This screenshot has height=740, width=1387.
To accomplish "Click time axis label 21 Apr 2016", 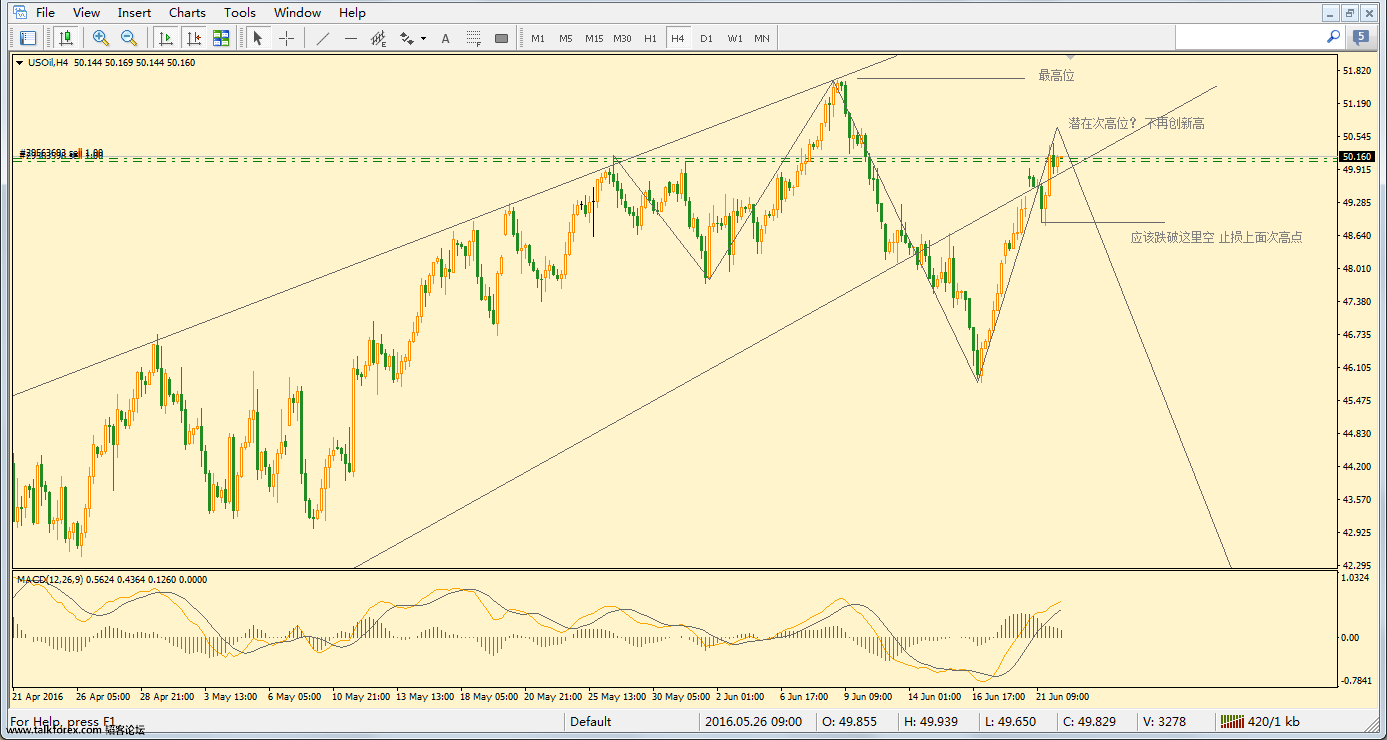I will [37, 696].
